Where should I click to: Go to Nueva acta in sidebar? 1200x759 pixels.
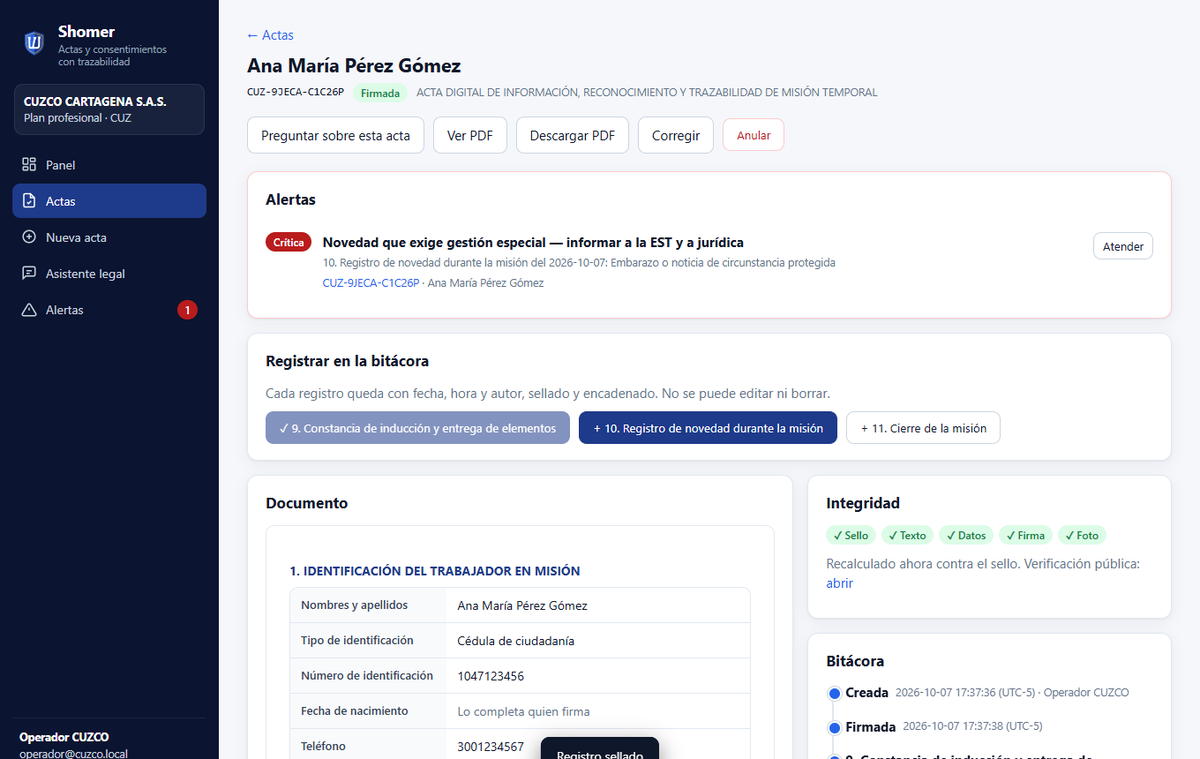tap(109, 237)
